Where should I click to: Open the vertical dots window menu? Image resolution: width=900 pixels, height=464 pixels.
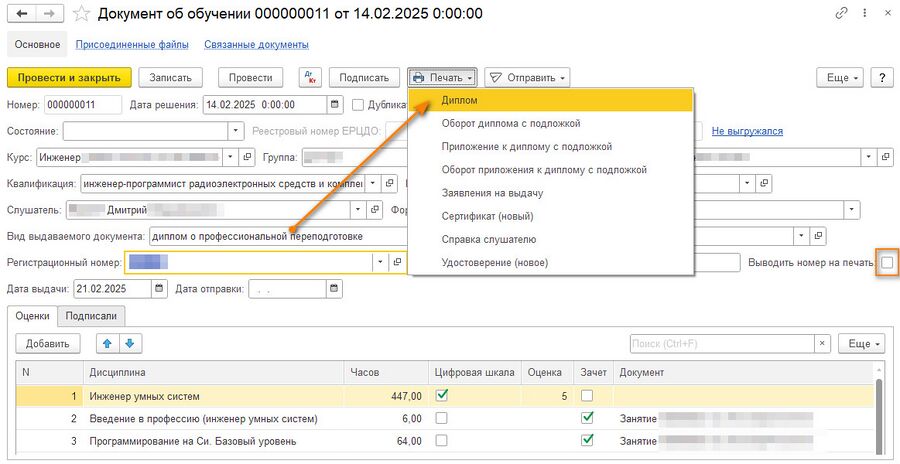(864, 14)
